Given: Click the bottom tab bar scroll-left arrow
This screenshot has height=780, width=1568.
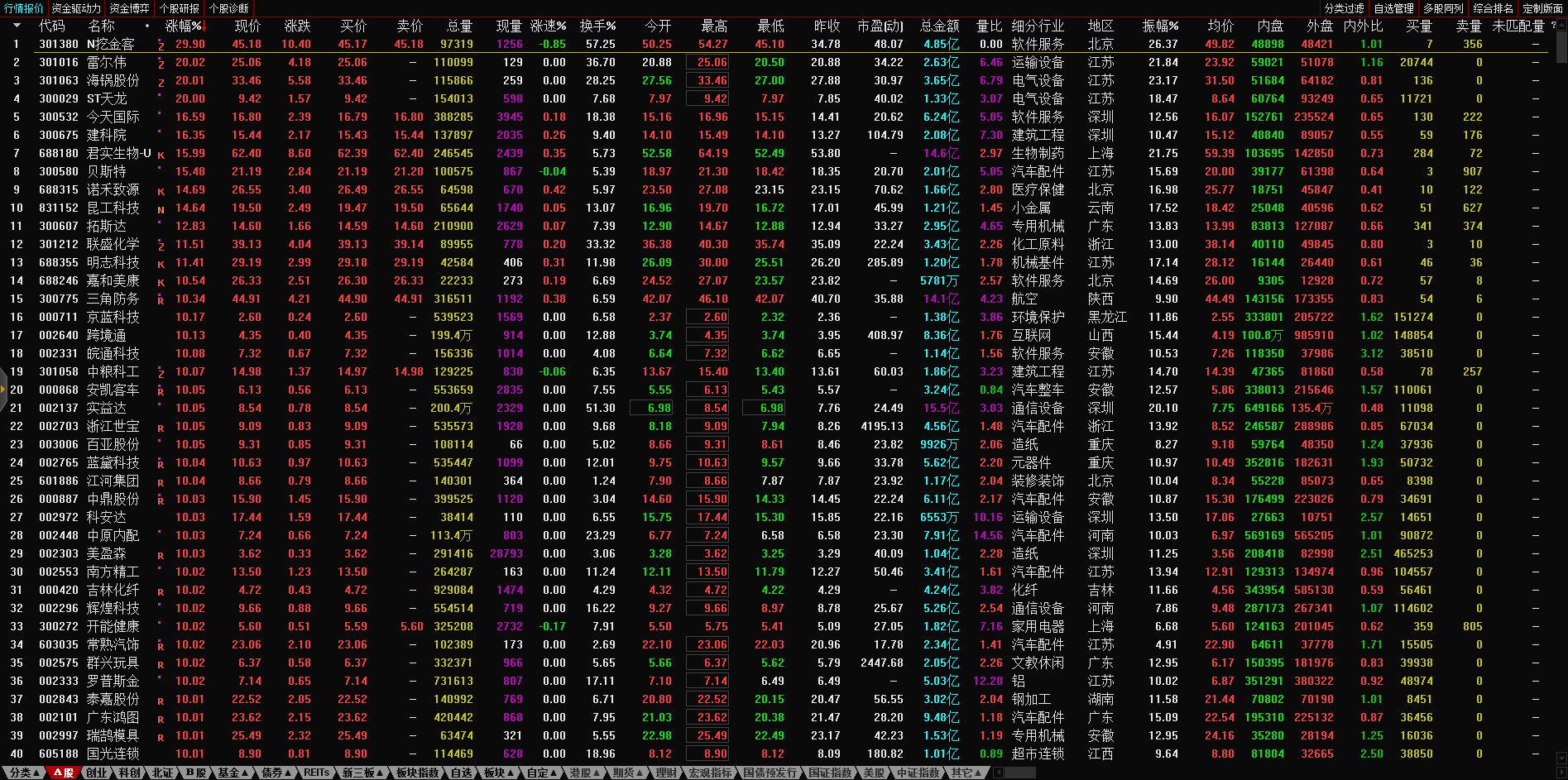Looking at the screenshot, I should pos(999,773).
